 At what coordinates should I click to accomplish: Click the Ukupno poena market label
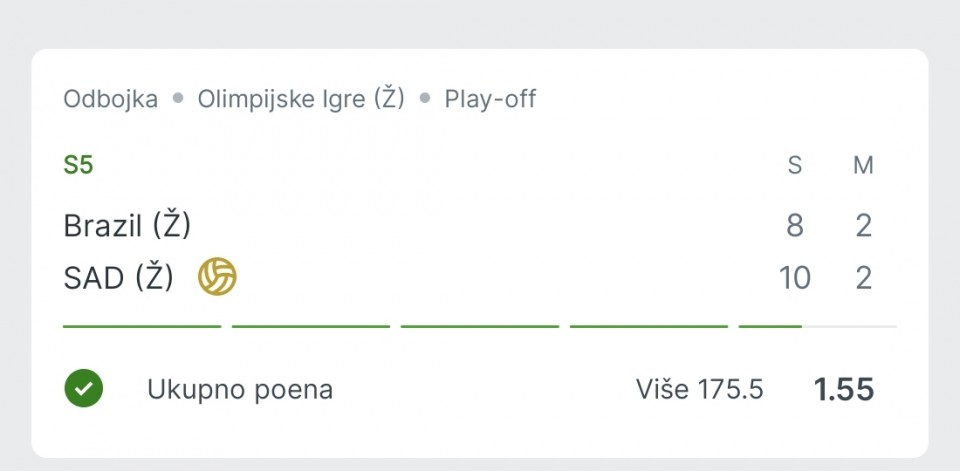click(240, 390)
